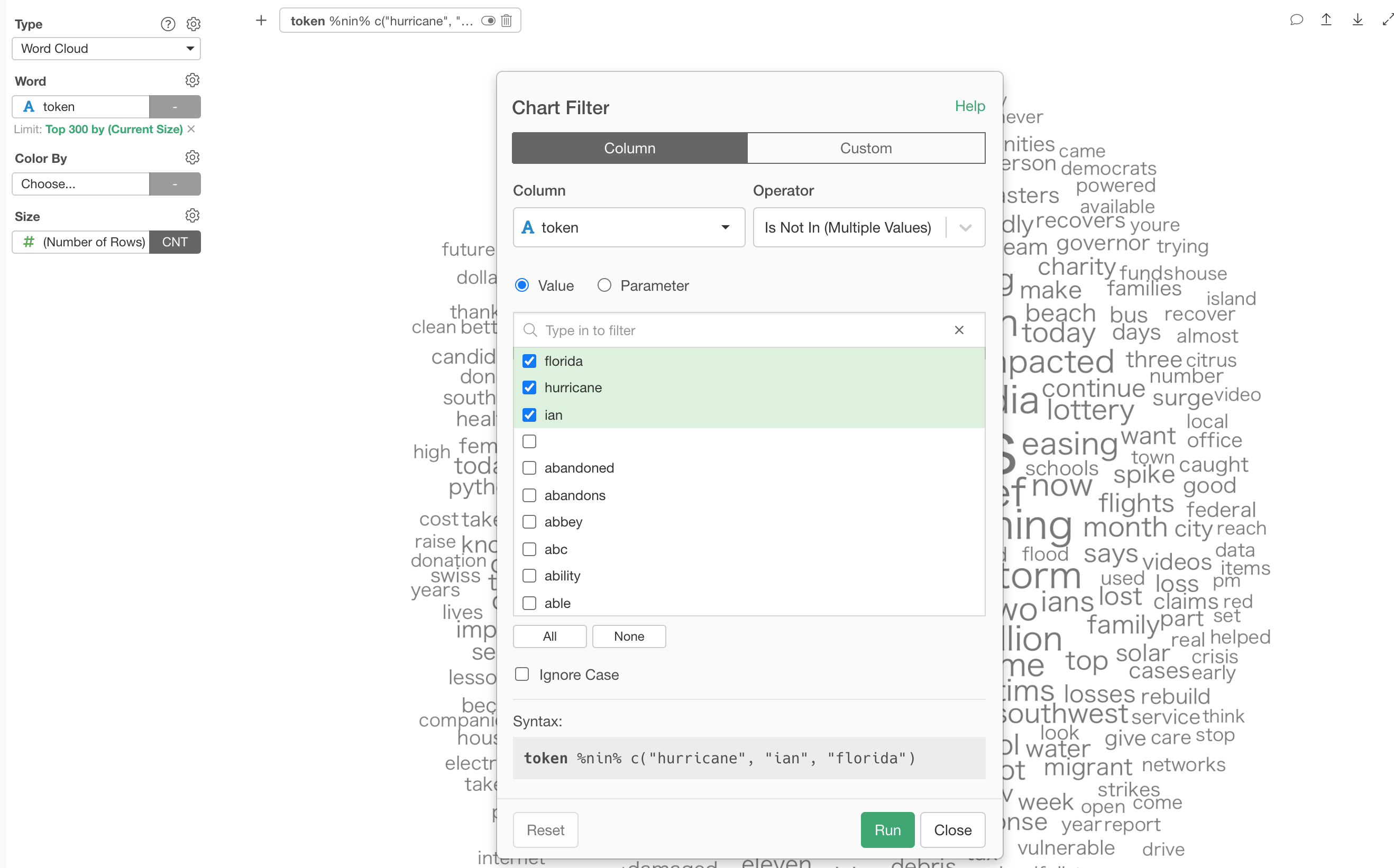The height and width of the screenshot is (868, 1394).
Task: Switch to the Custom tab
Action: [866, 148]
